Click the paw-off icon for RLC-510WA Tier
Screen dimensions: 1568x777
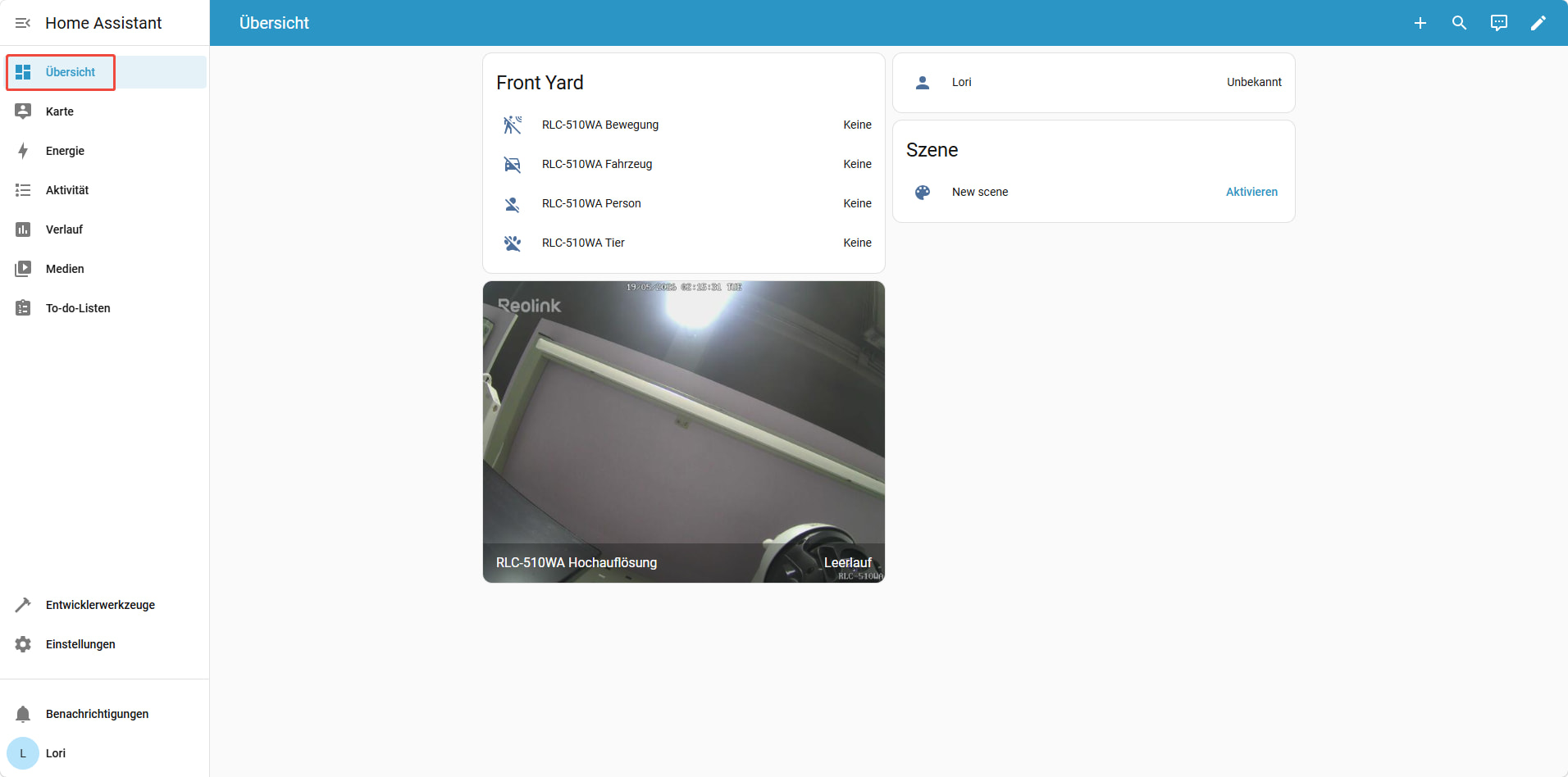[x=513, y=243]
